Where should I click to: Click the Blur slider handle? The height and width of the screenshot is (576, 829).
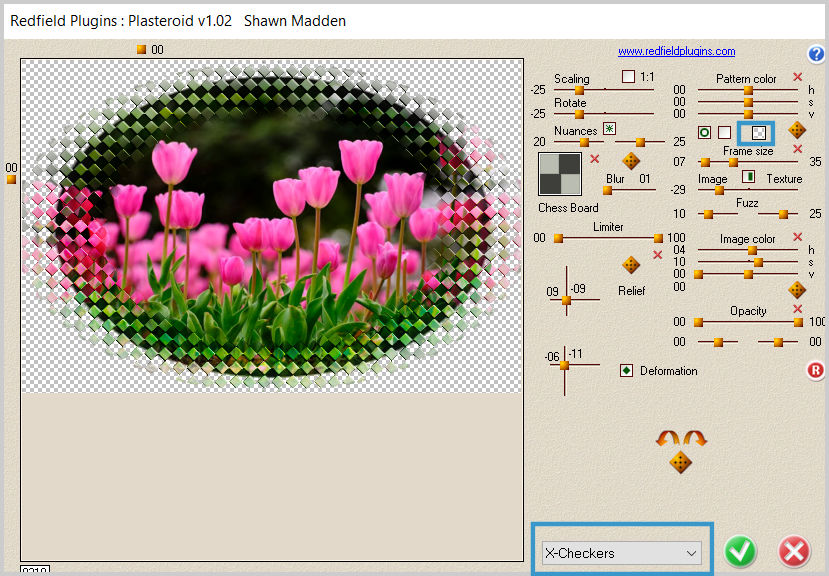(607, 190)
